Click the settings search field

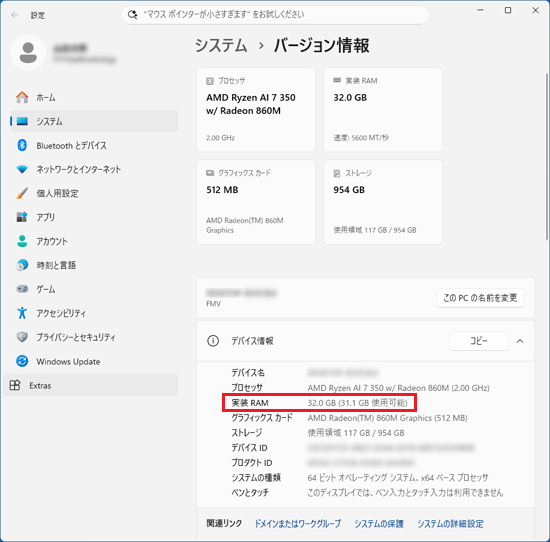tap(275, 15)
